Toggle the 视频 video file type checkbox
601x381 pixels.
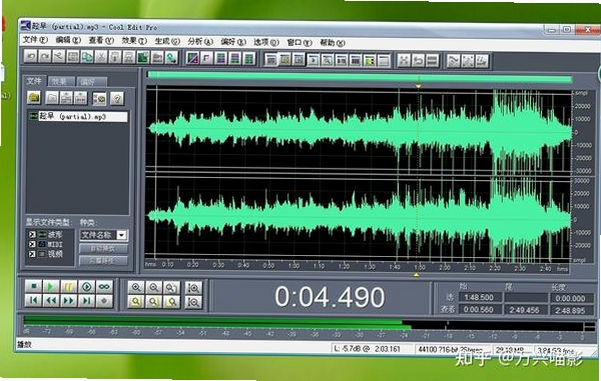pyautogui.click(x=32, y=254)
